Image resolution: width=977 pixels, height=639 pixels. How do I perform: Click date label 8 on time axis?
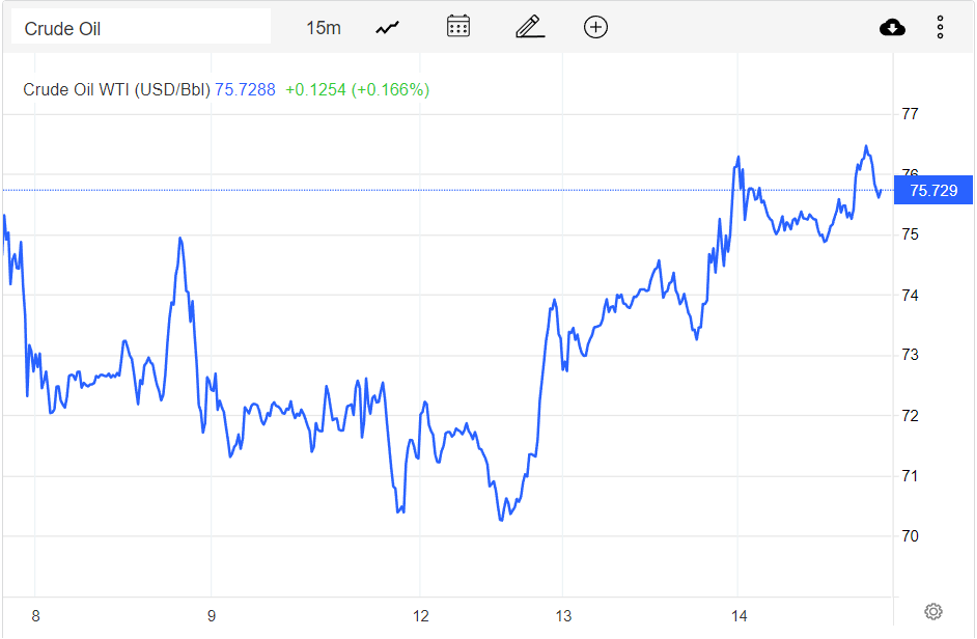[x=36, y=616]
